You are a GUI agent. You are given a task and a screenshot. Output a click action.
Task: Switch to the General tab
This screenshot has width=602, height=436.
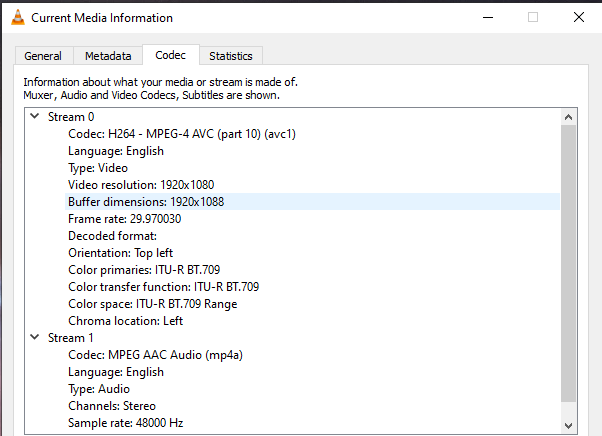tap(43, 56)
